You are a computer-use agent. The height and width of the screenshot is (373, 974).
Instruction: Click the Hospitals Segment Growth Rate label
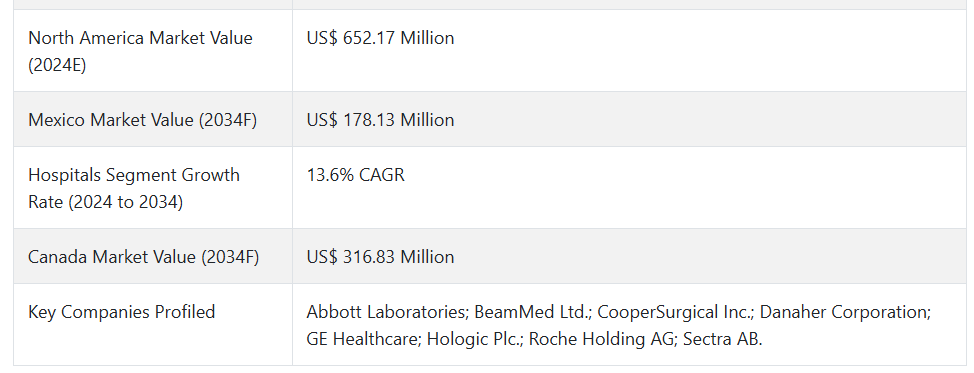point(134,188)
